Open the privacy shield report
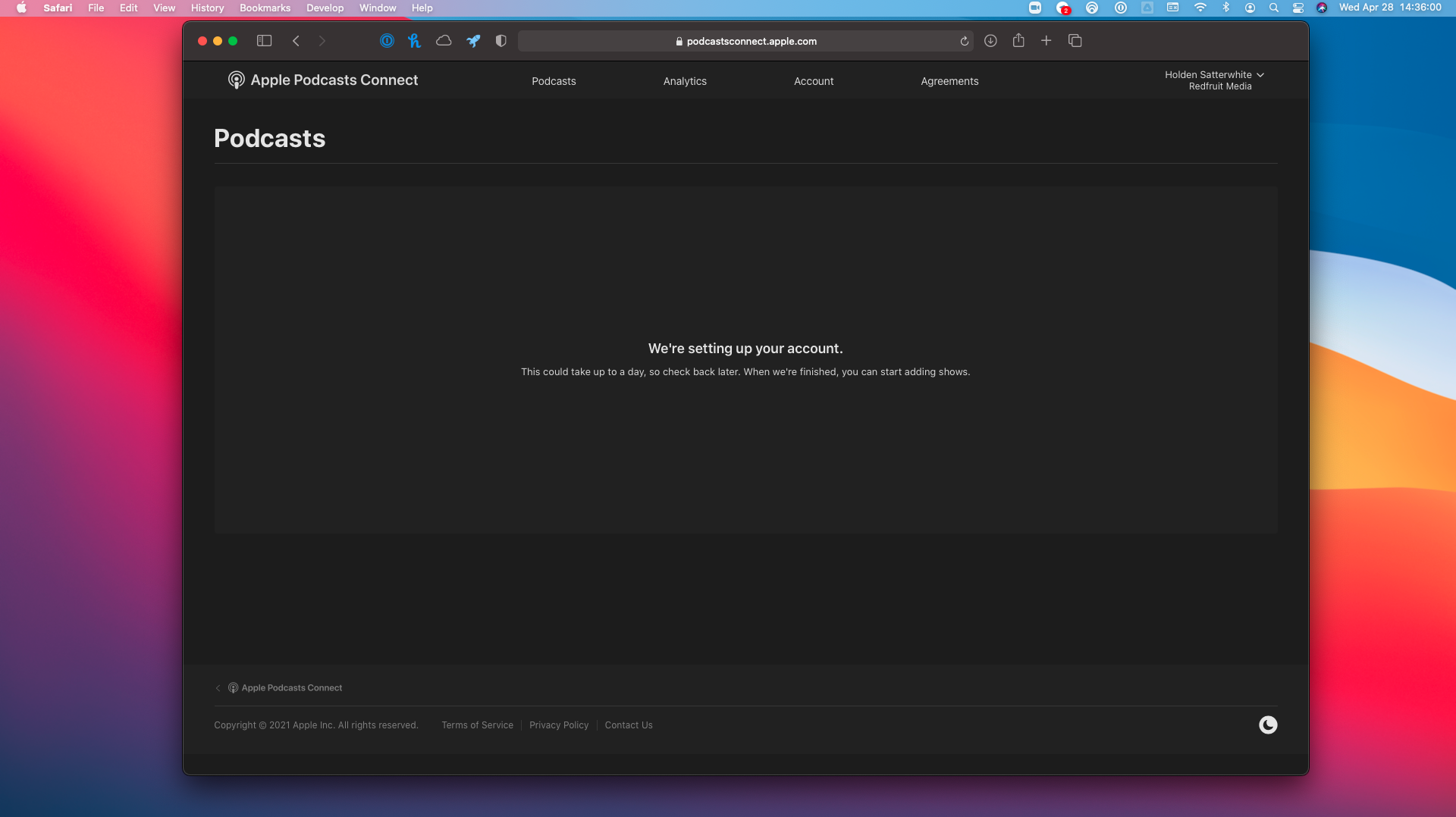This screenshot has height=817, width=1456. coord(500,41)
